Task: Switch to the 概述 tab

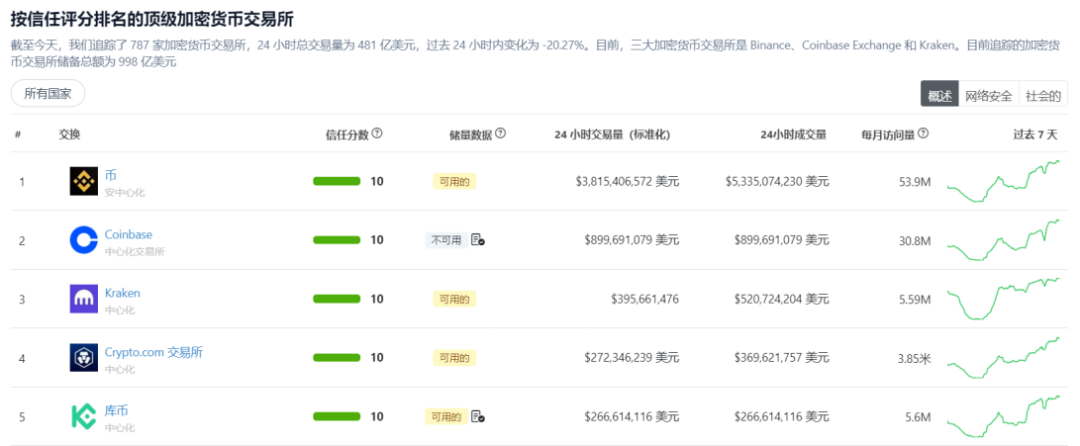Action: pyautogui.click(x=939, y=96)
